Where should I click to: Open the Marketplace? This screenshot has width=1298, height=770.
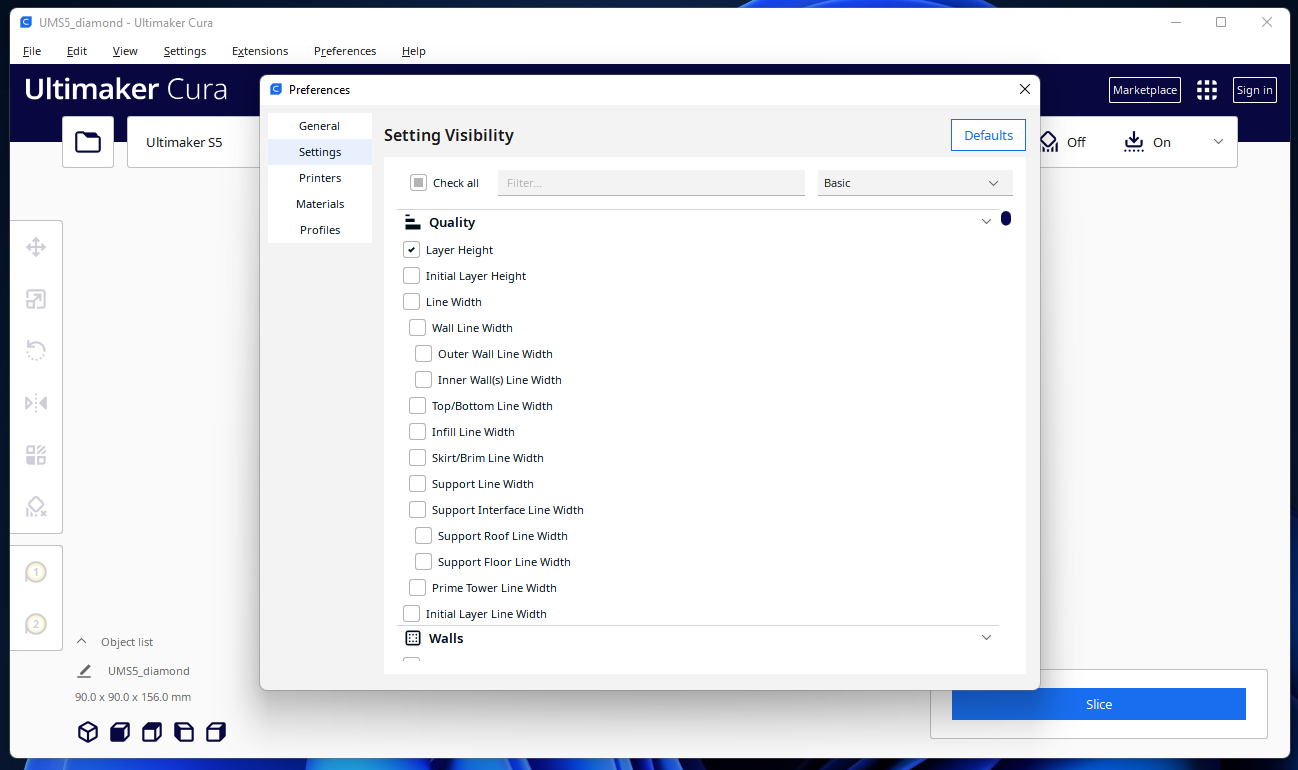[x=1145, y=90]
